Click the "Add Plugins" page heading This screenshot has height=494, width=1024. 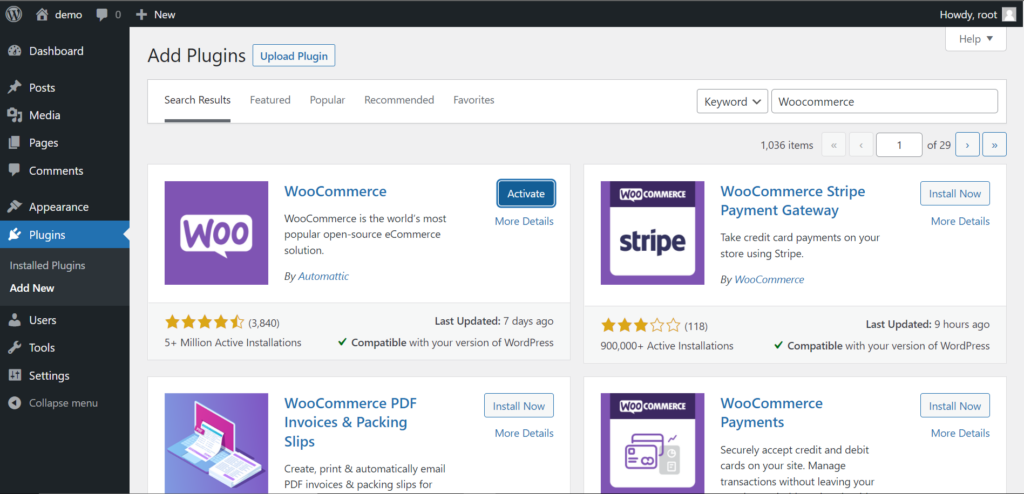(197, 56)
